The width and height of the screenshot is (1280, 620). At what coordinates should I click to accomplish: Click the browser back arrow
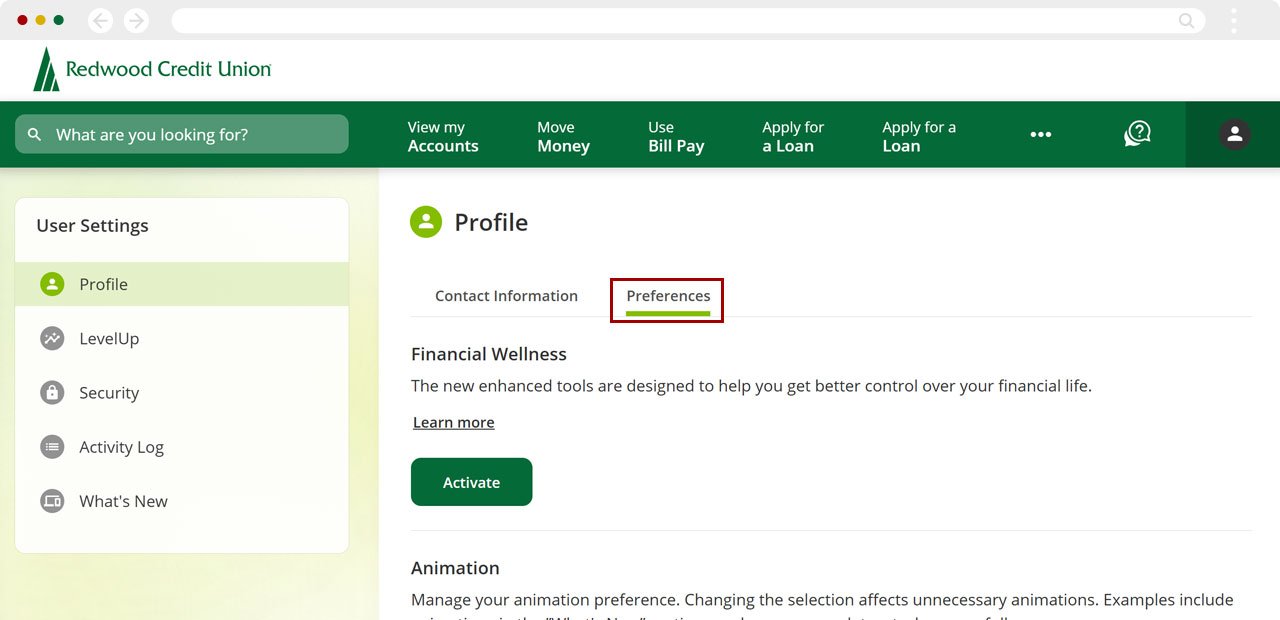[99, 20]
